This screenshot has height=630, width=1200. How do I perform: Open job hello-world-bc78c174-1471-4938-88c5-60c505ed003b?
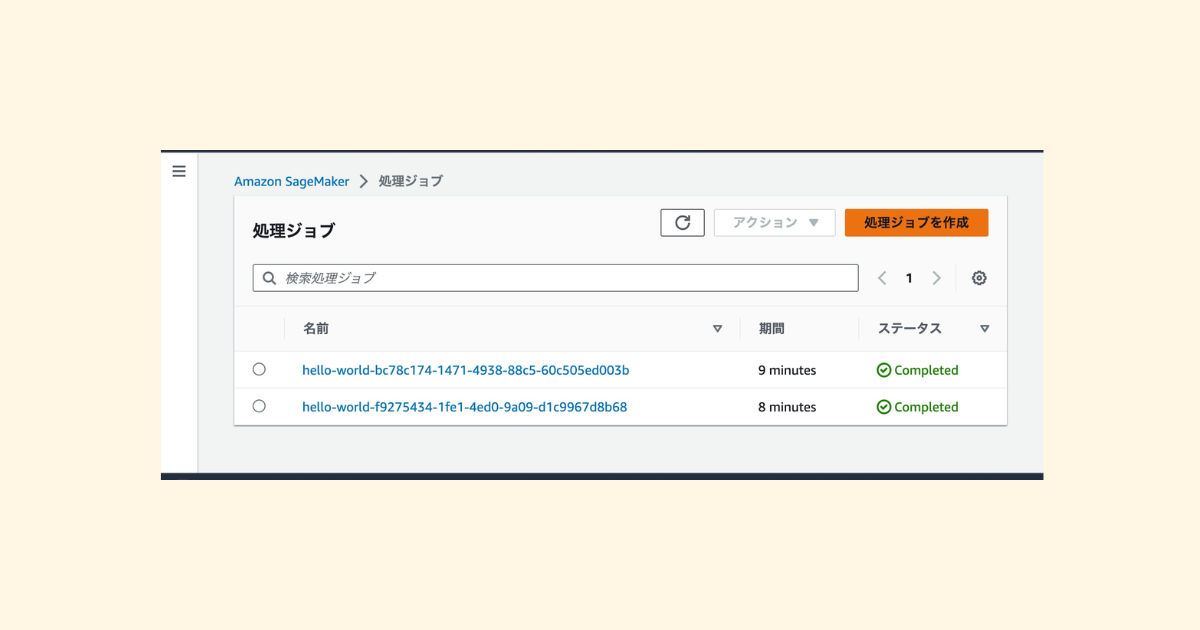tap(466, 370)
